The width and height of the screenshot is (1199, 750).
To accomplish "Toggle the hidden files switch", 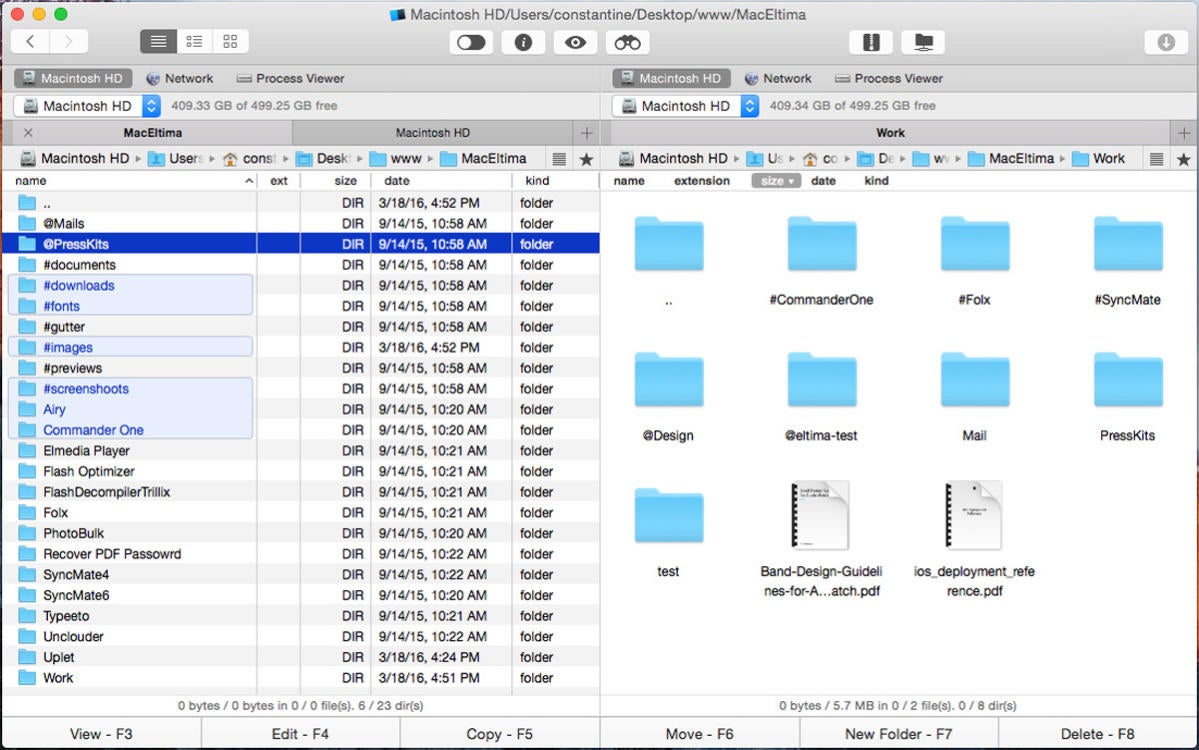I will pos(471,42).
